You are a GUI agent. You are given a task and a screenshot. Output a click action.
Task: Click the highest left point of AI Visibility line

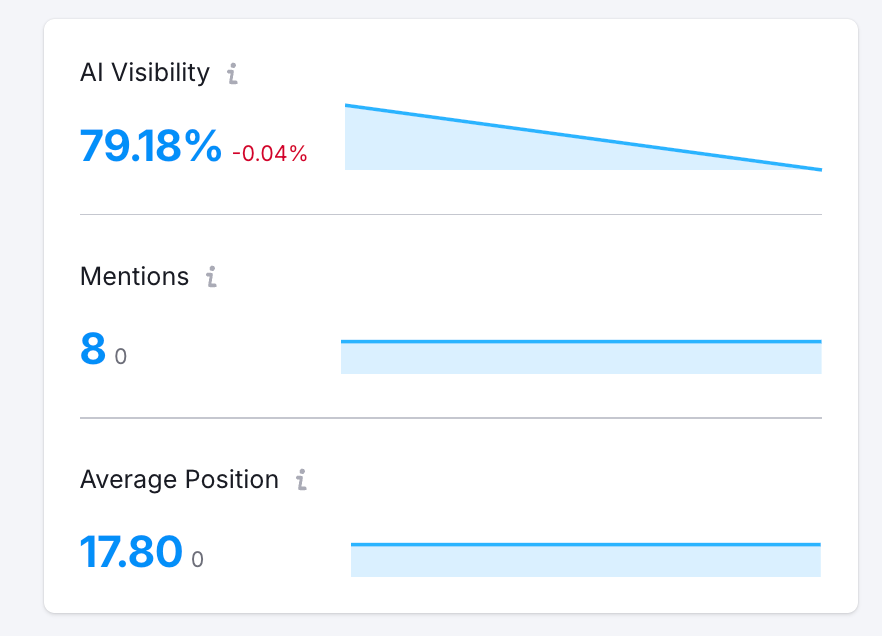click(347, 105)
